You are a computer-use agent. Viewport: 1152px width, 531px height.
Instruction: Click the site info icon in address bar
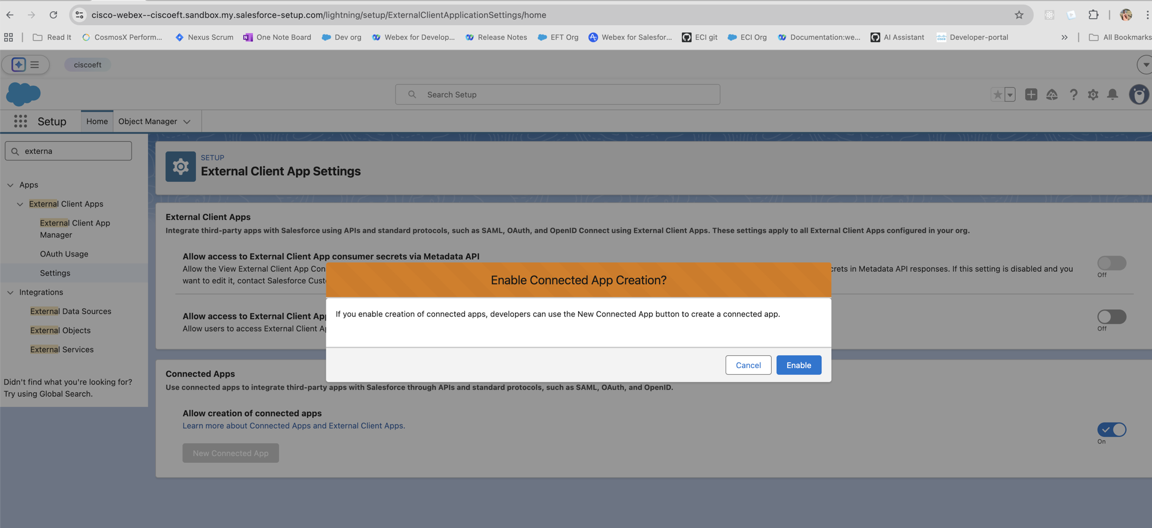tap(80, 15)
